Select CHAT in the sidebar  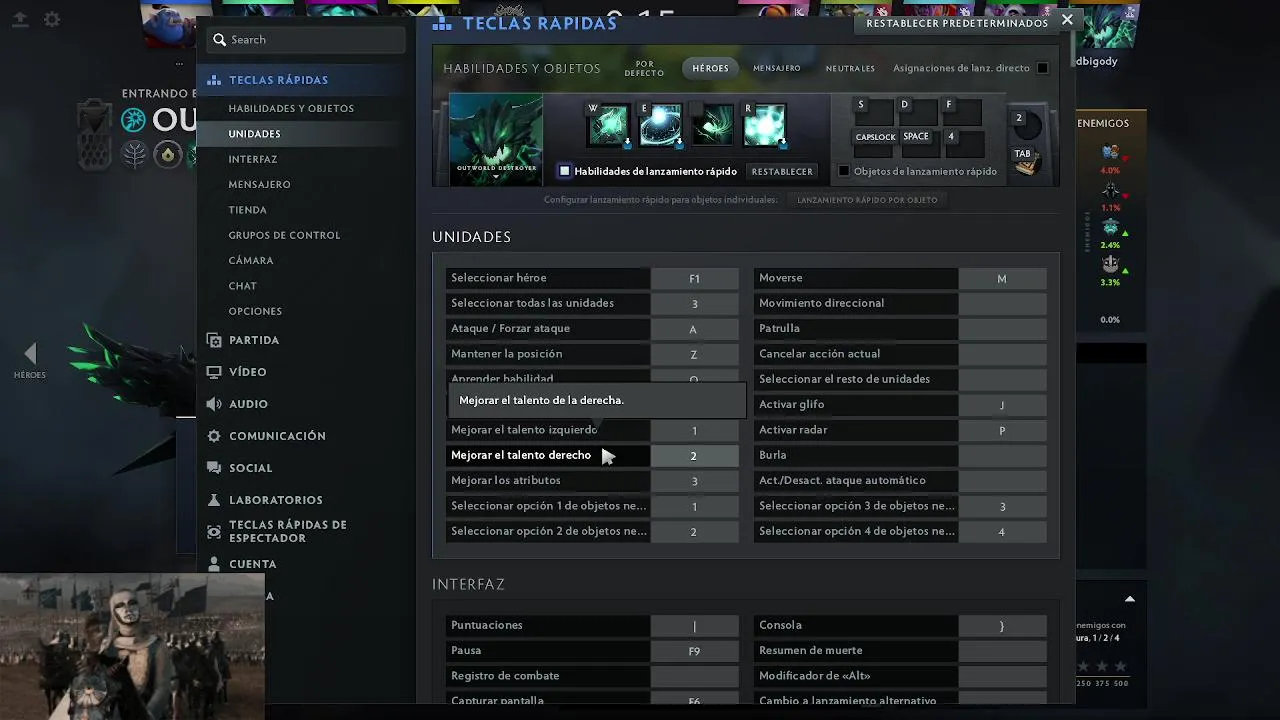[x=242, y=286]
